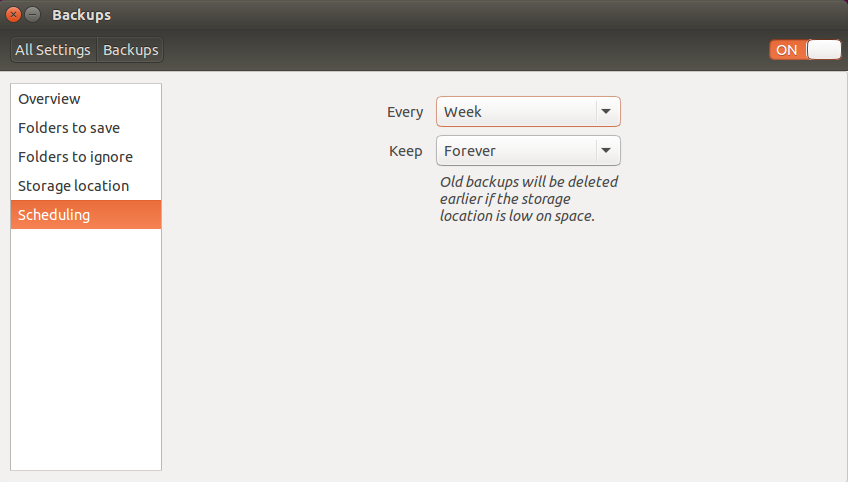Click the Backups title bar text

coord(82,15)
